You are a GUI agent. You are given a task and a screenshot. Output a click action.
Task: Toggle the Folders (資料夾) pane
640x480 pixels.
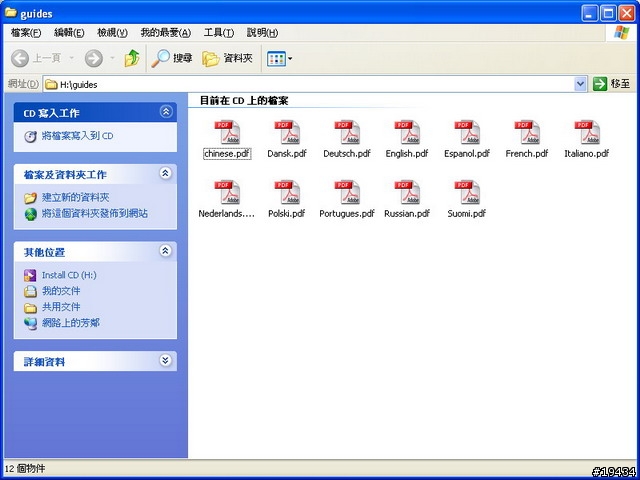click(x=227, y=58)
